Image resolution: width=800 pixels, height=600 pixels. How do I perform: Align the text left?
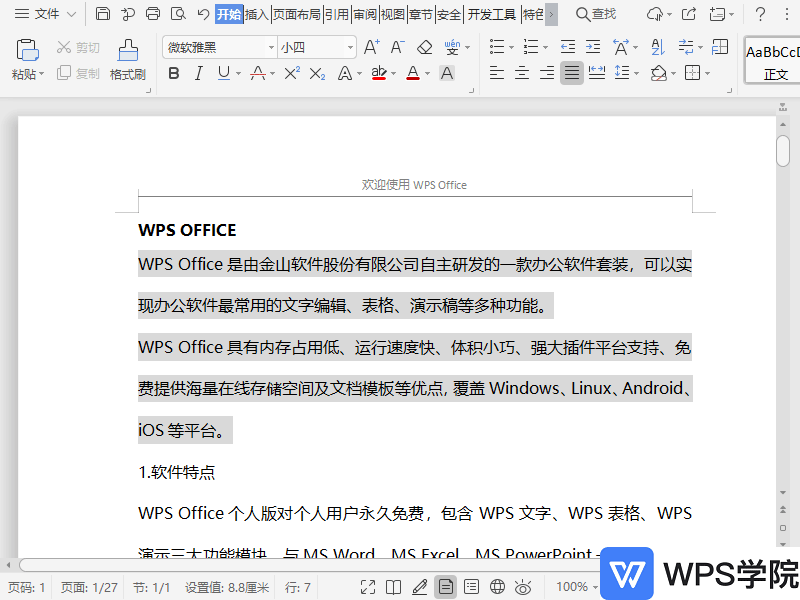coord(496,73)
